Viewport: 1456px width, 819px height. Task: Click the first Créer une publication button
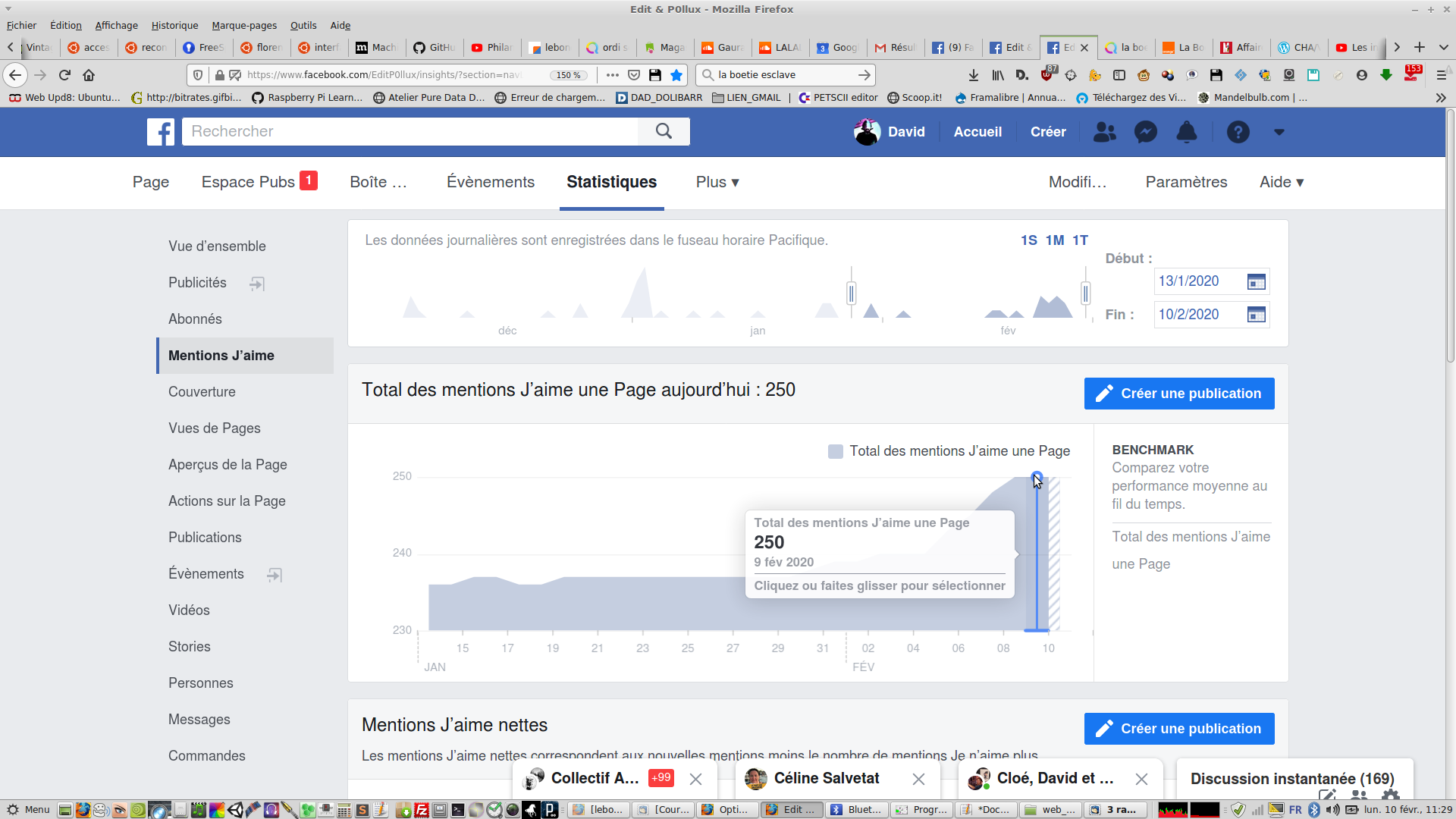point(1178,394)
